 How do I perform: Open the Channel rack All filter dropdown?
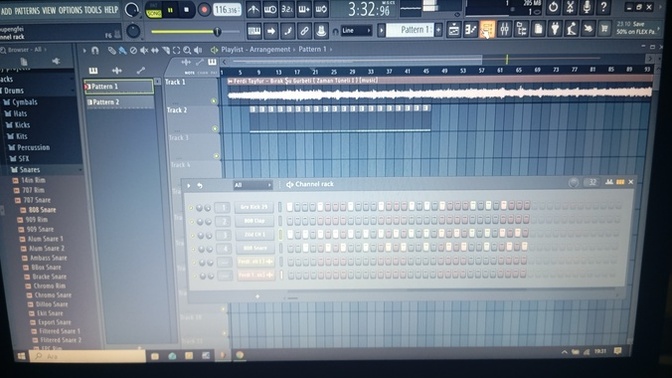[252, 185]
